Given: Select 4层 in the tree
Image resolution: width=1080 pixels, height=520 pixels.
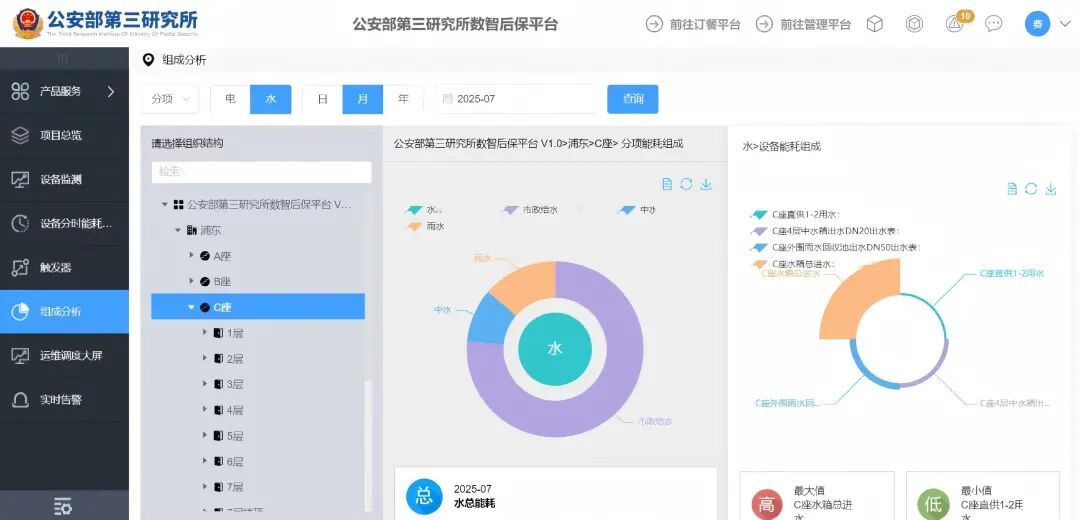Looking at the screenshot, I should [235, 410].
